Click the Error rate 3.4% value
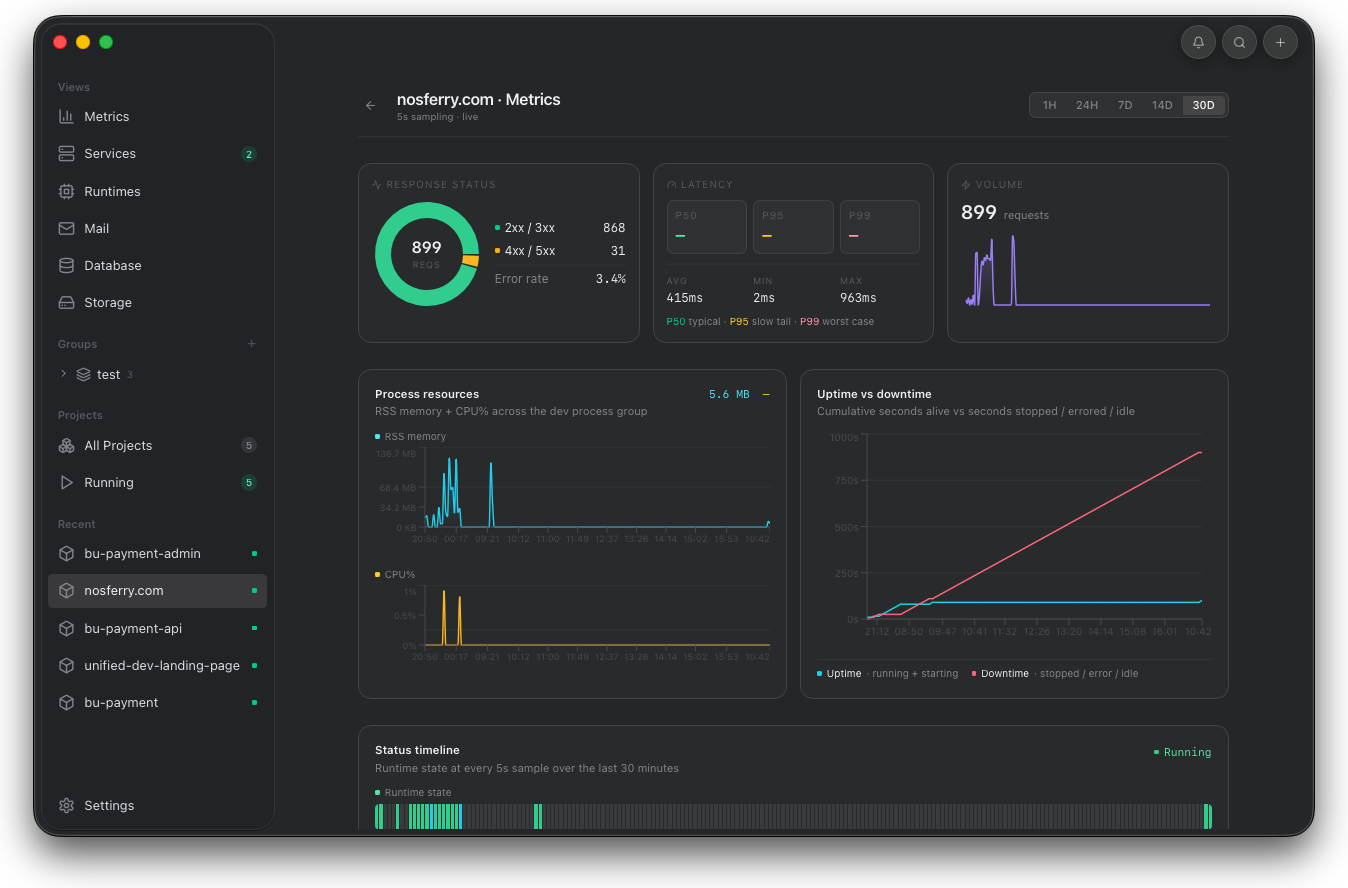 610,279
